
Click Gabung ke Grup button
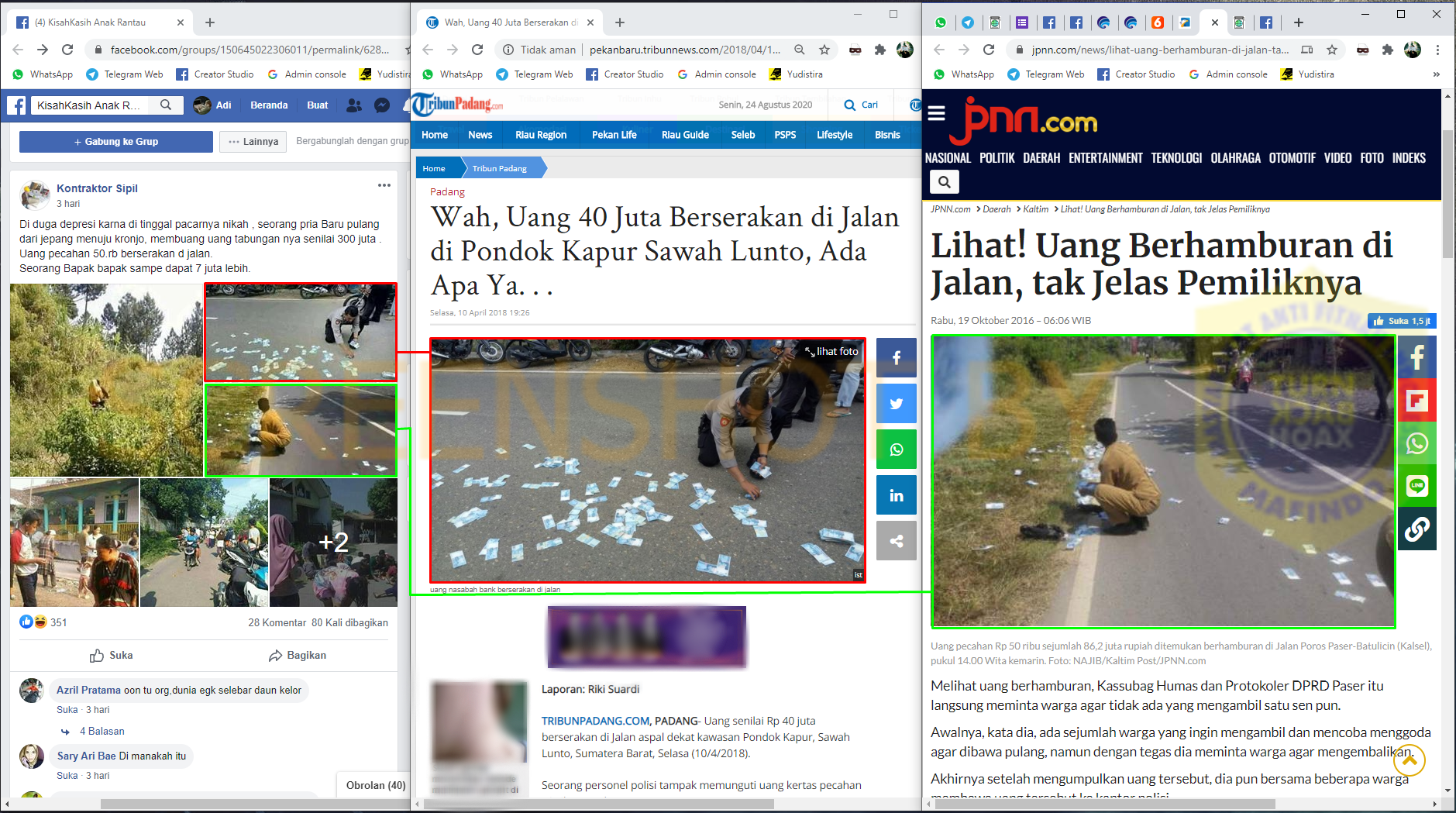pos(116,142)
